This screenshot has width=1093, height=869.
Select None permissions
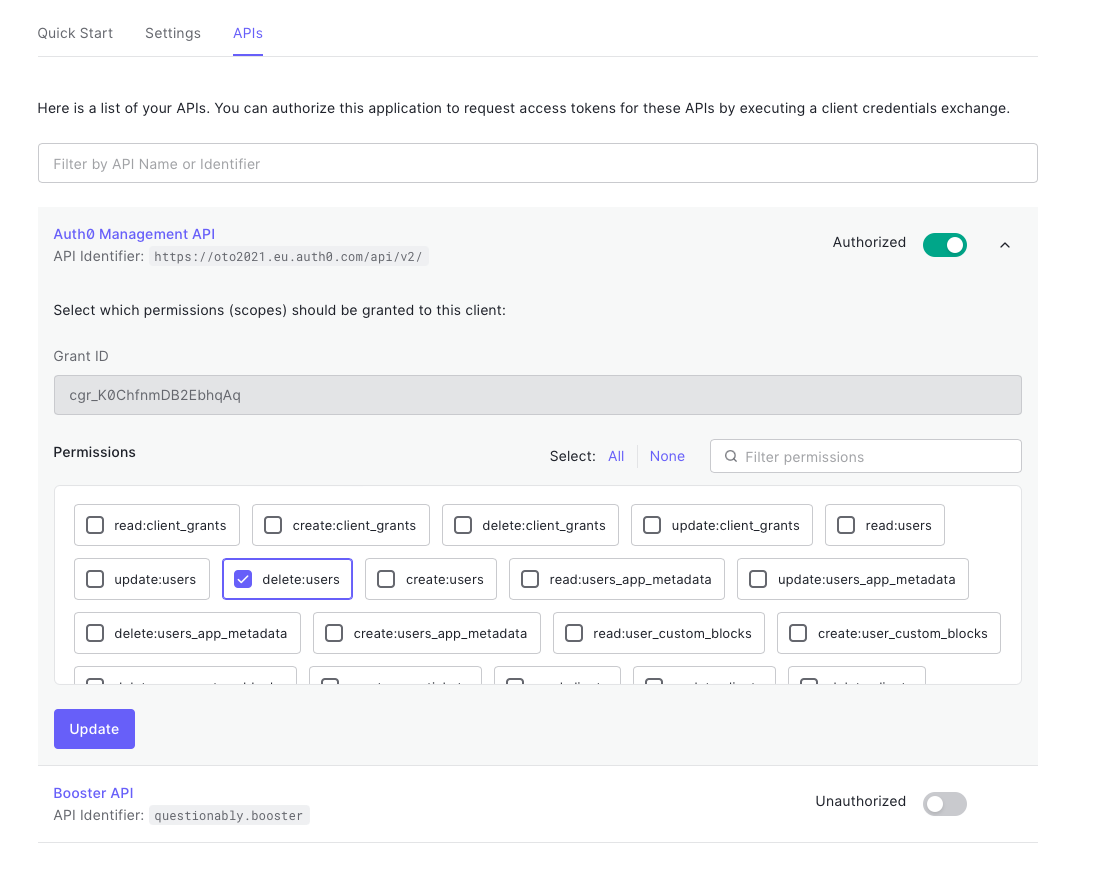[x=667, y=456]
